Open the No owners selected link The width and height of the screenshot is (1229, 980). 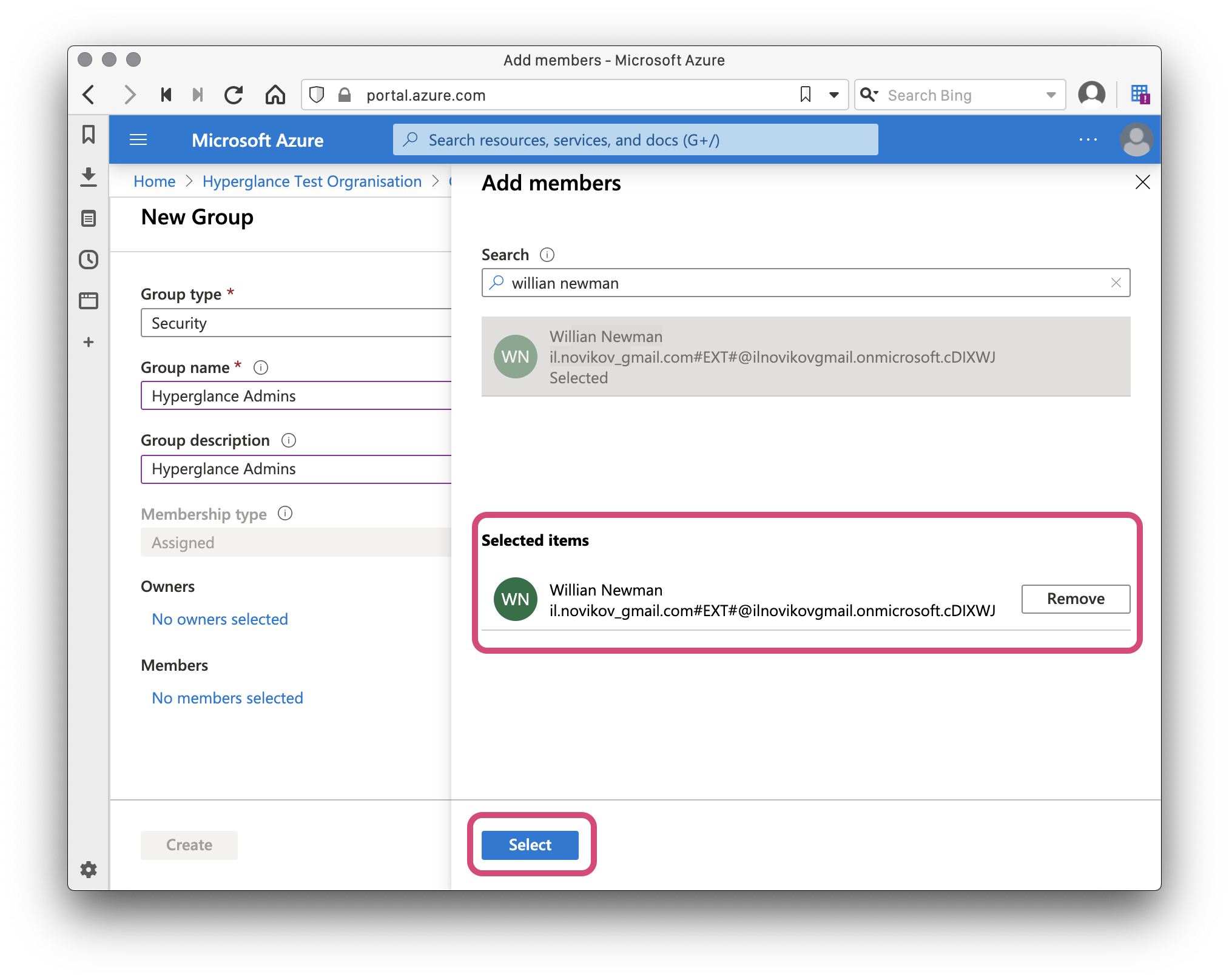pyautogui.click(x=220, y=619)
